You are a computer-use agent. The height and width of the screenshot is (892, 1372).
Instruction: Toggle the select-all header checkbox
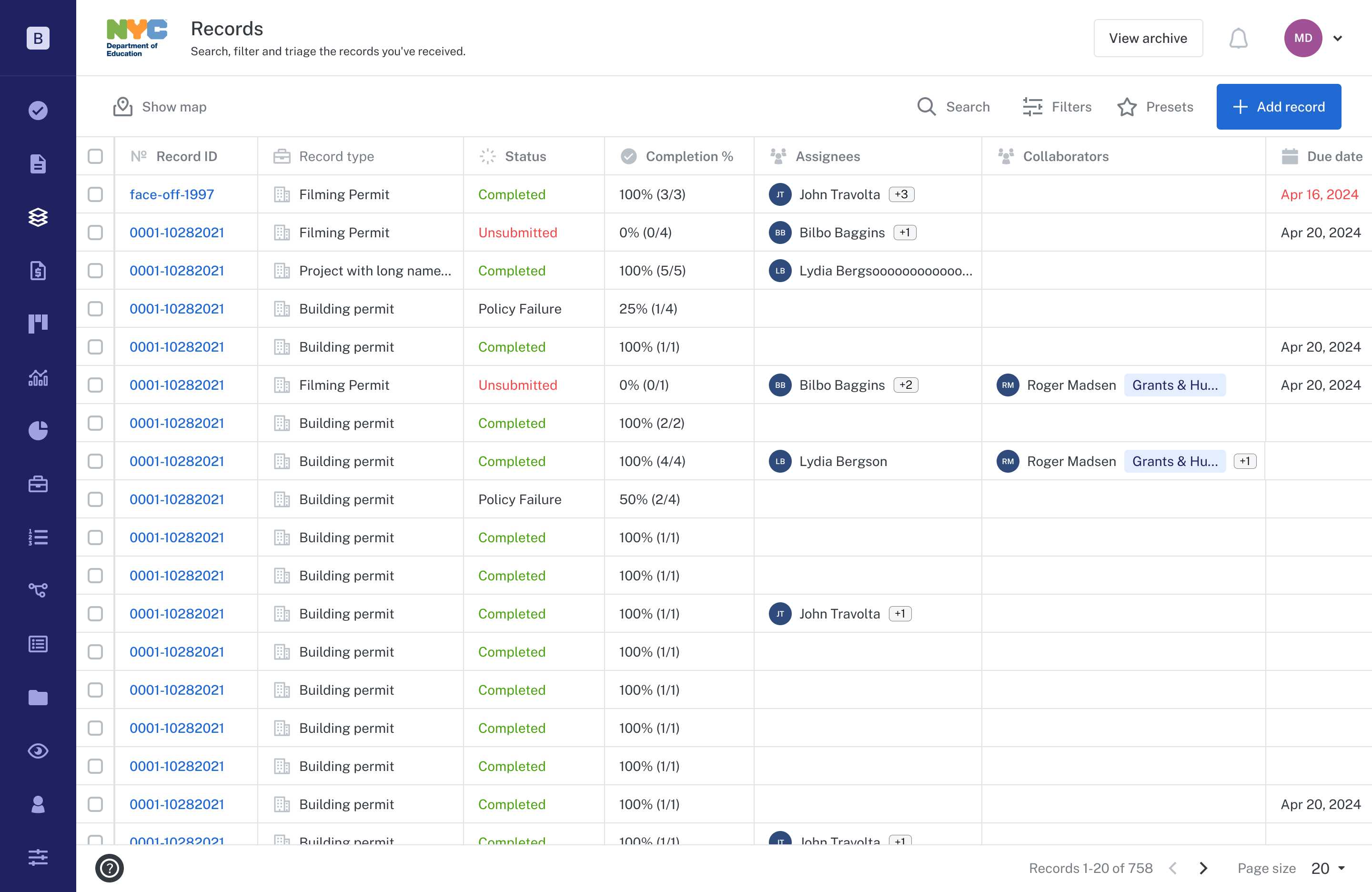pyautogui.click(x=95, y=156)
